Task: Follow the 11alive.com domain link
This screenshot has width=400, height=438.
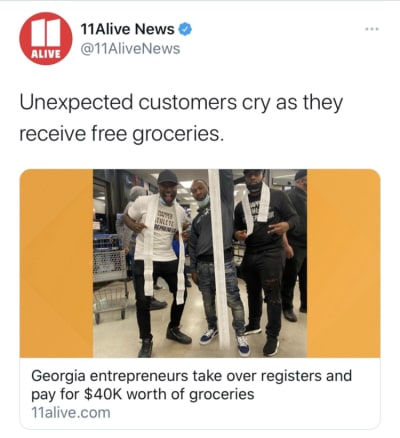Action: coord(71,413)
